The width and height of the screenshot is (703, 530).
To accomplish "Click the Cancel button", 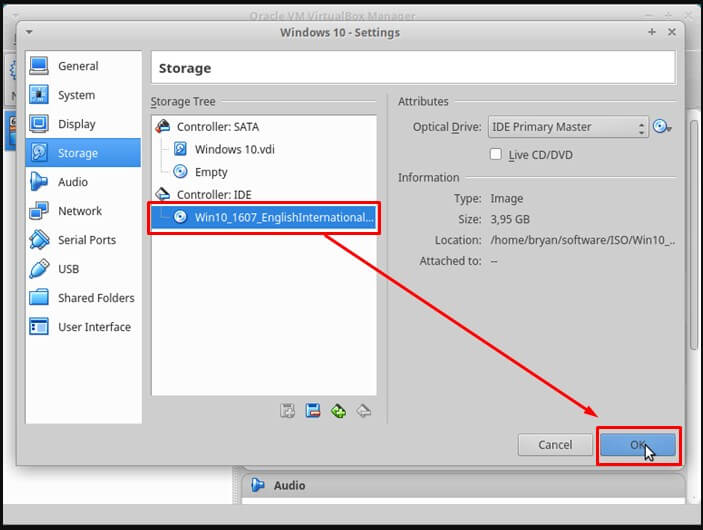I will pos(555,445).
